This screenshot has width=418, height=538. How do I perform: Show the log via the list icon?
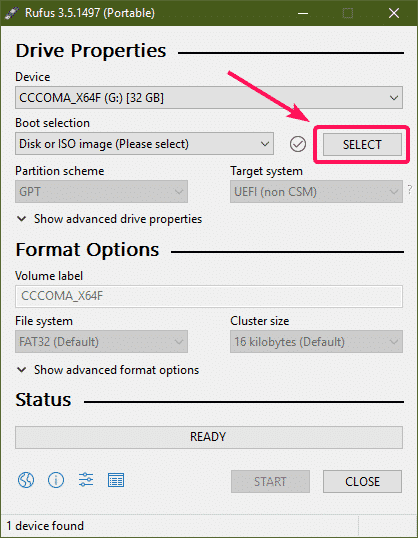[116, 480]
